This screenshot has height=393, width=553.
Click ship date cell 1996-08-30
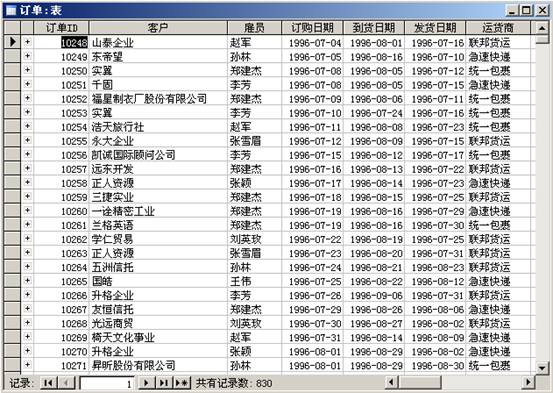(x=435, y=365)
